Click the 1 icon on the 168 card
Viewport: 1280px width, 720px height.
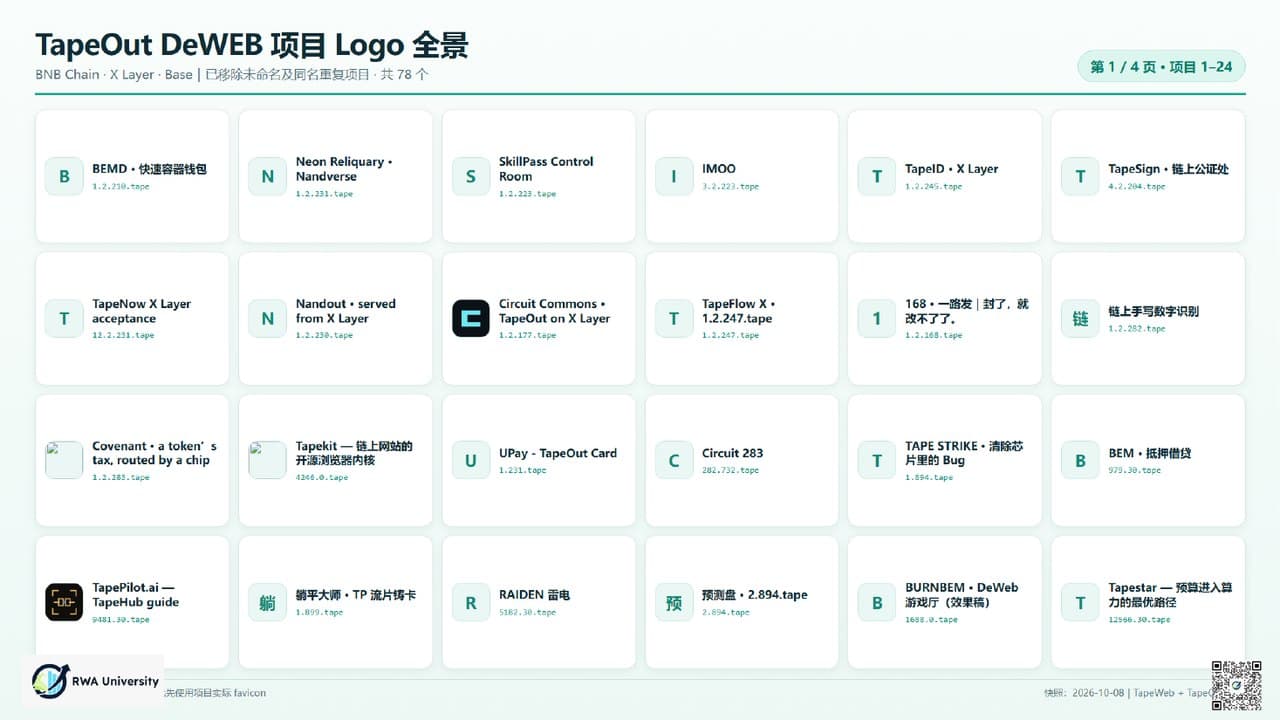pyautogui.click(x=877, y=318)
